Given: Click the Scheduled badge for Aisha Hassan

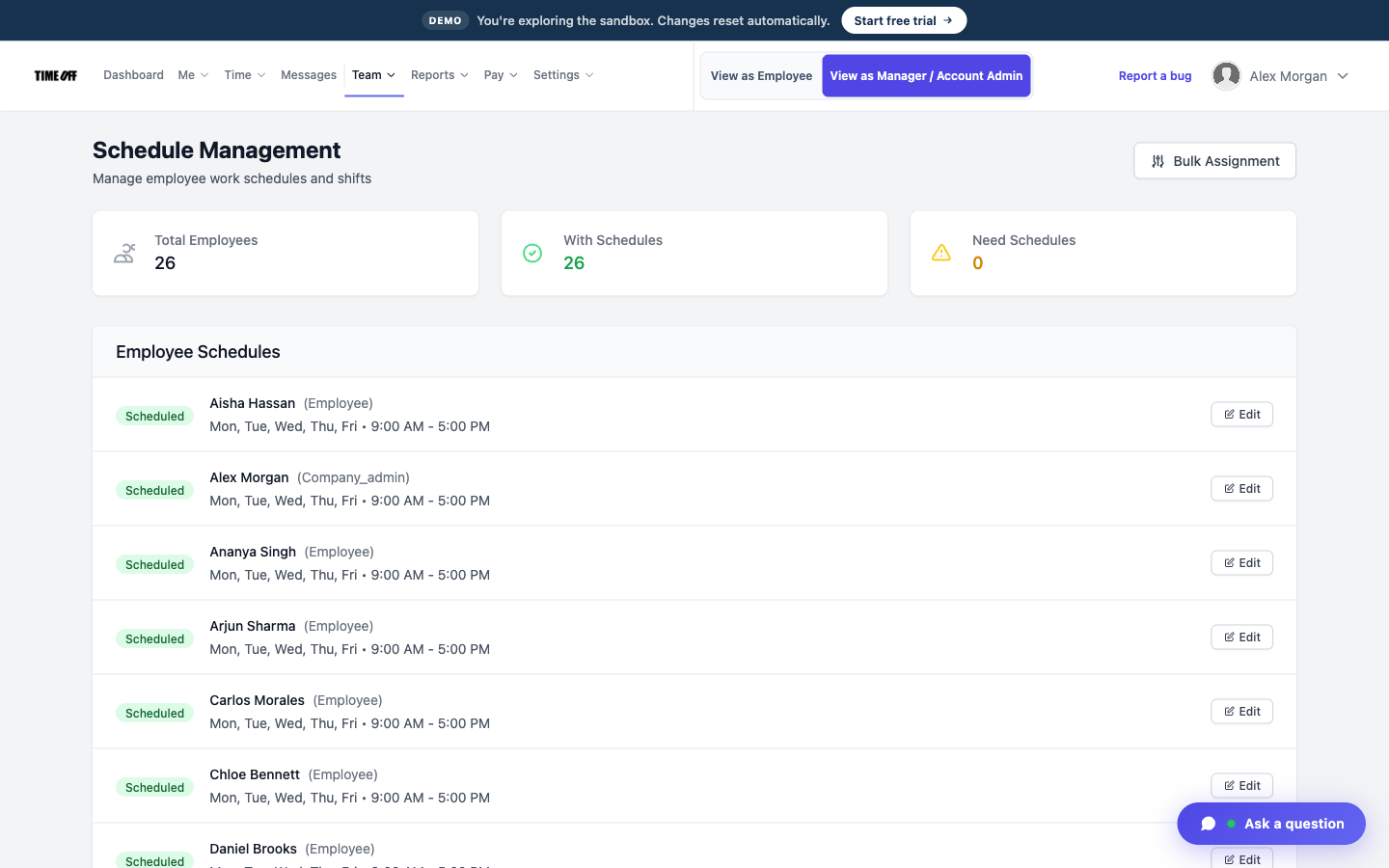Looking at the screenshot, I should 154,416.
